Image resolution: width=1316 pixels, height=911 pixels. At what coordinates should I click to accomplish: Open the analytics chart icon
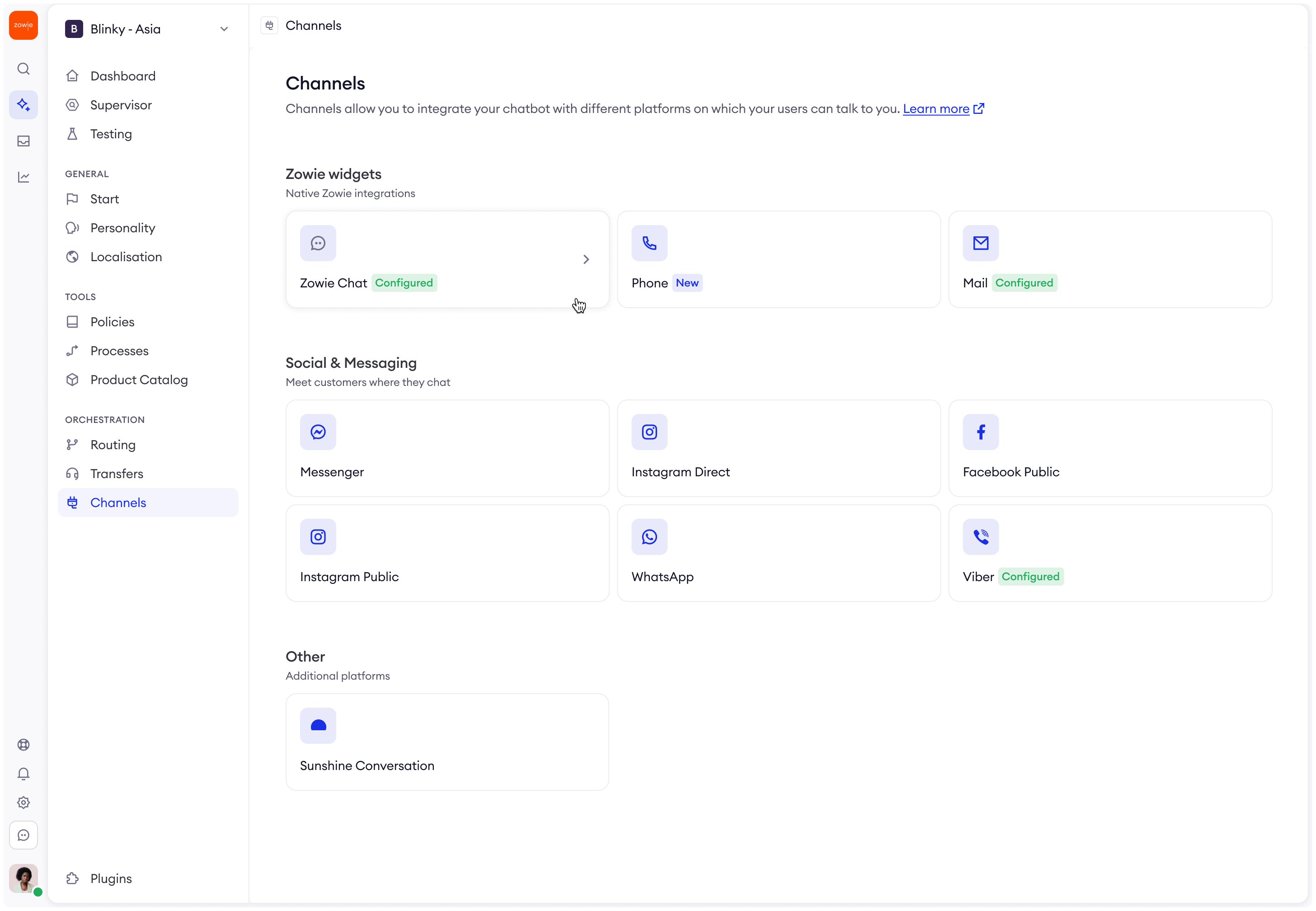[23, 177]
